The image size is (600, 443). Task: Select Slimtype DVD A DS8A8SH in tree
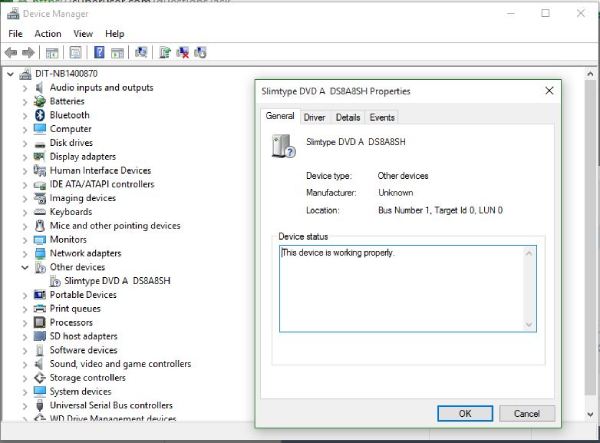pyautogui.click(x=117, y=281)
